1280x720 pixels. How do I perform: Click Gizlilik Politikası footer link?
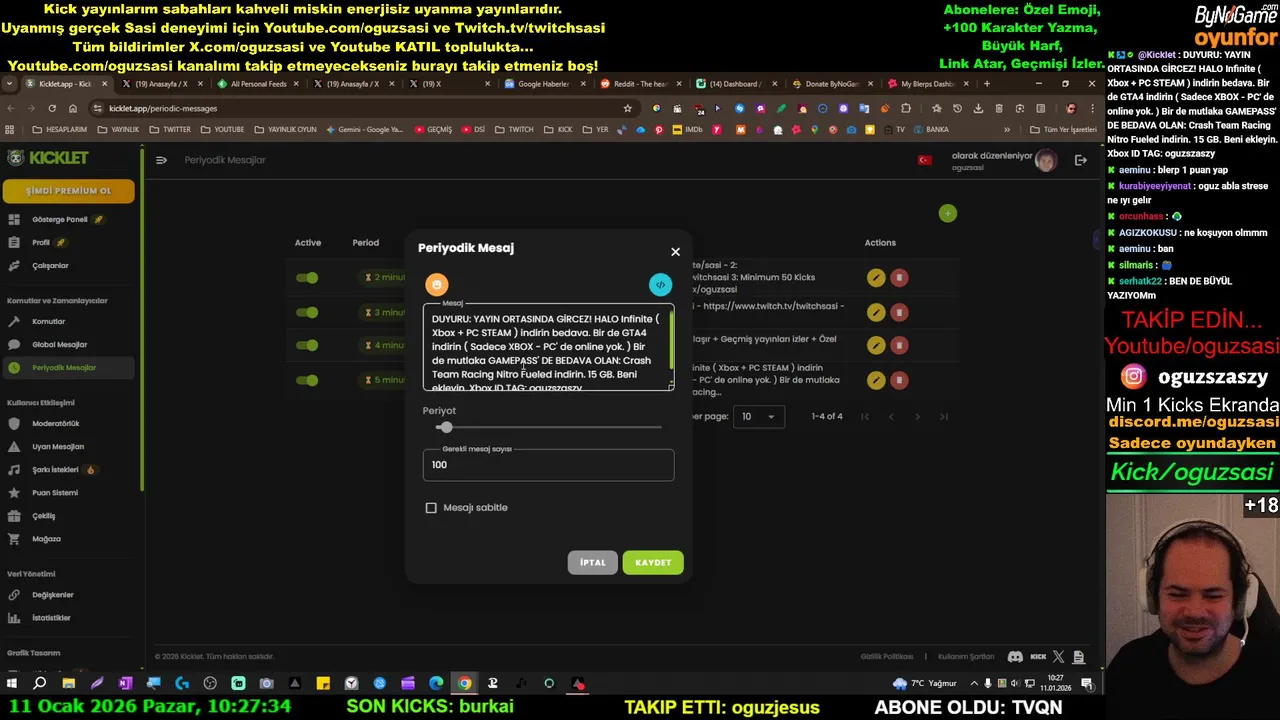click(887, 657)
